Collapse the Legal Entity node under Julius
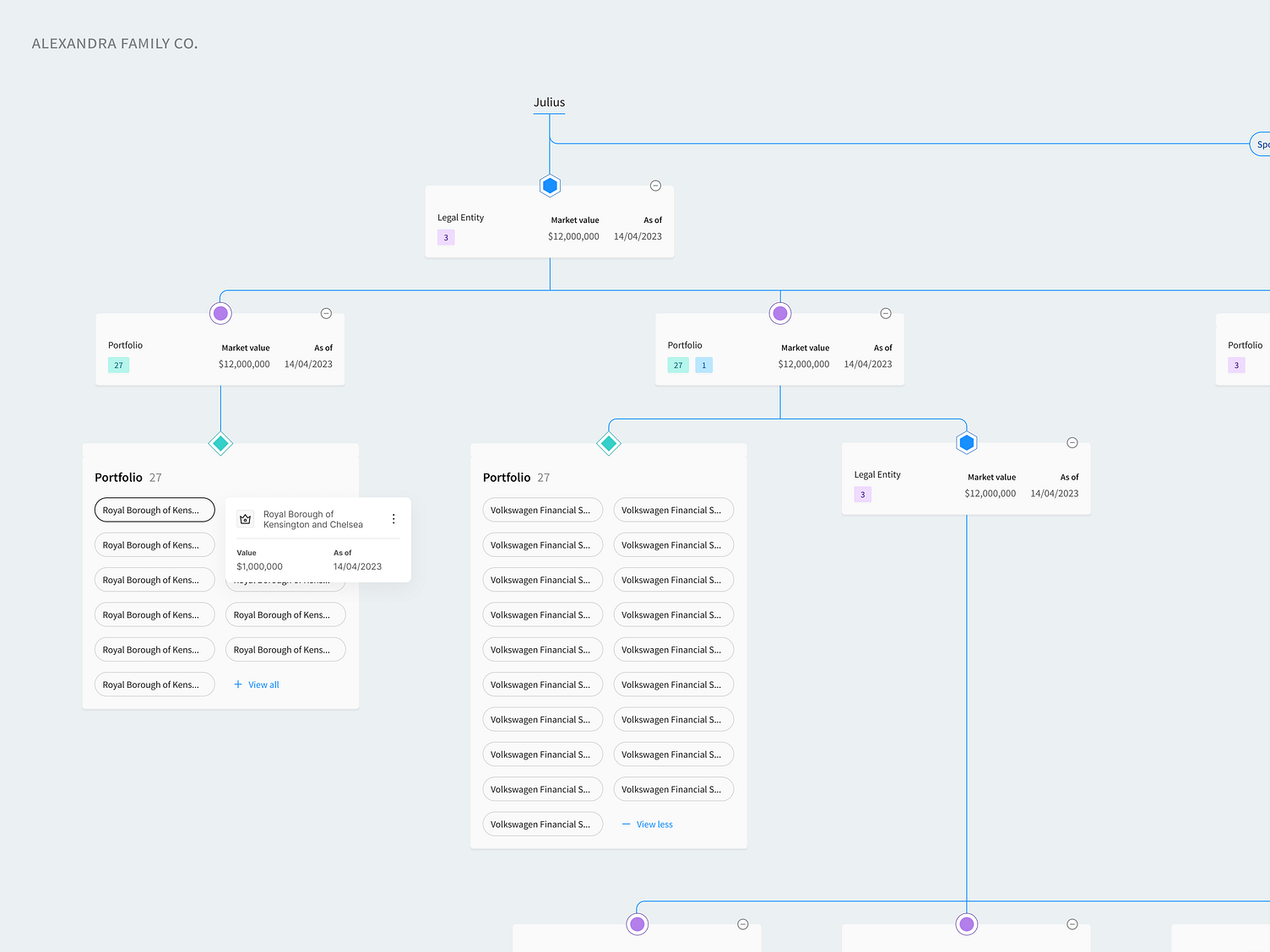 655,185
